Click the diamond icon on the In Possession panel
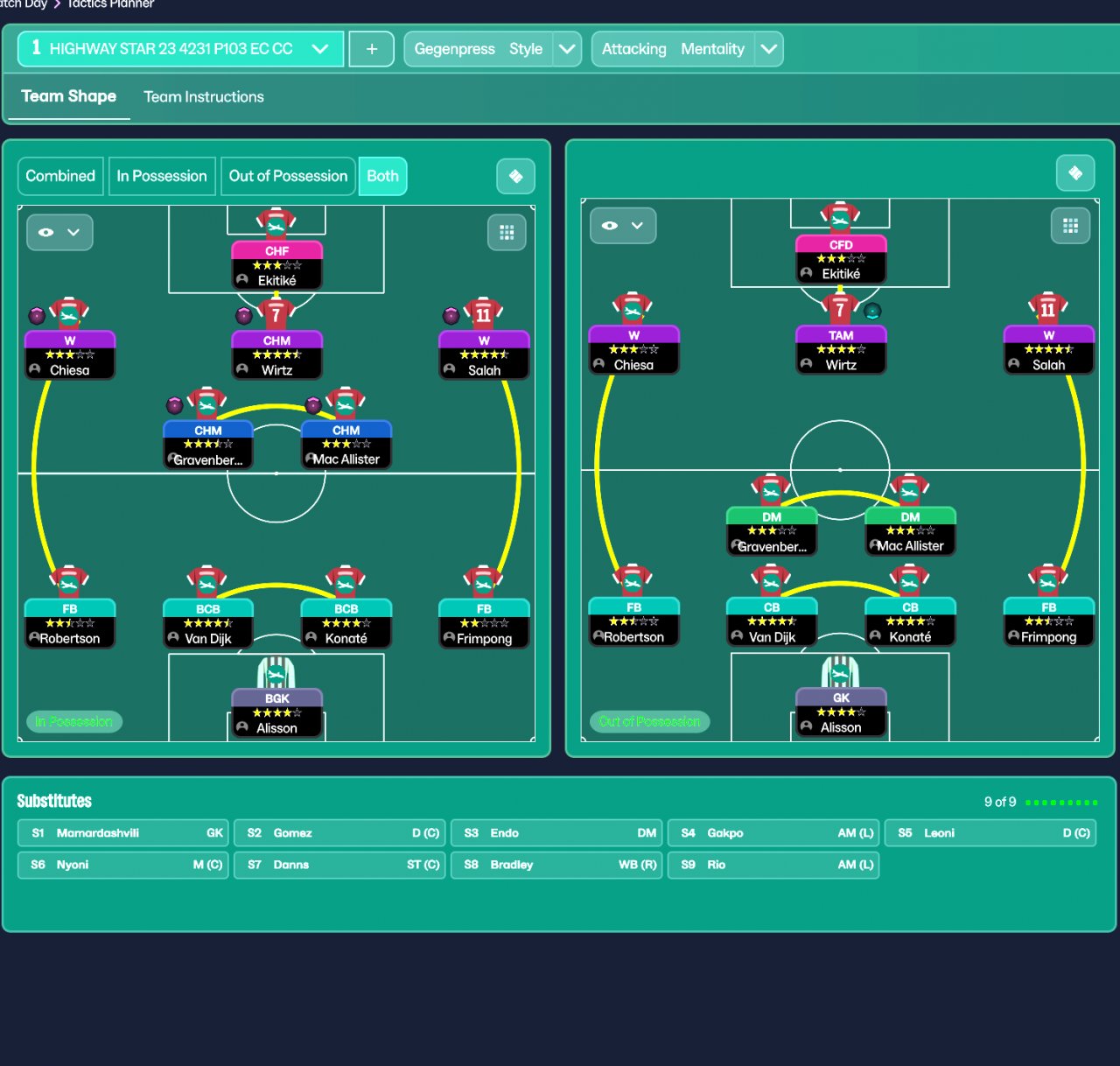The width and height of the screenshot is (1120, 1066). (x=515, y=176)
